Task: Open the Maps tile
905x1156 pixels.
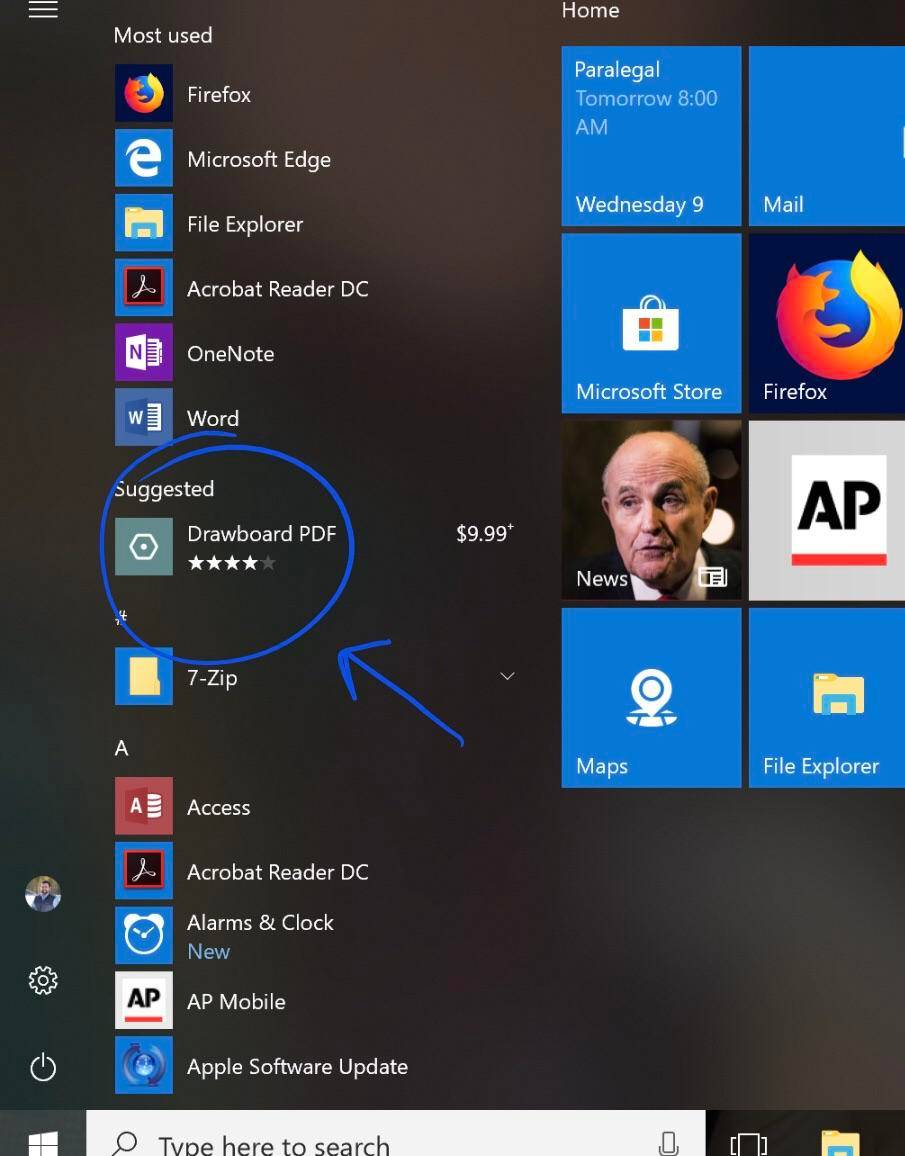Action: [651, 697]
